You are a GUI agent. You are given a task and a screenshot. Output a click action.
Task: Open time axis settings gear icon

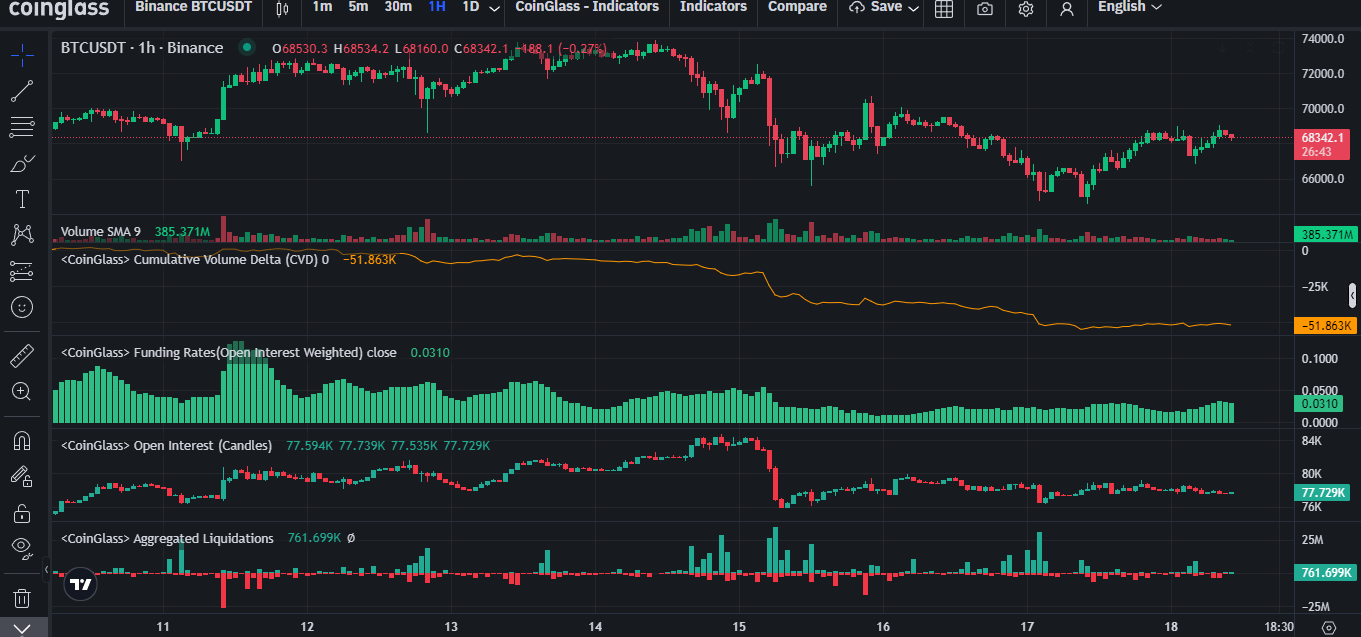point(1327,627)
